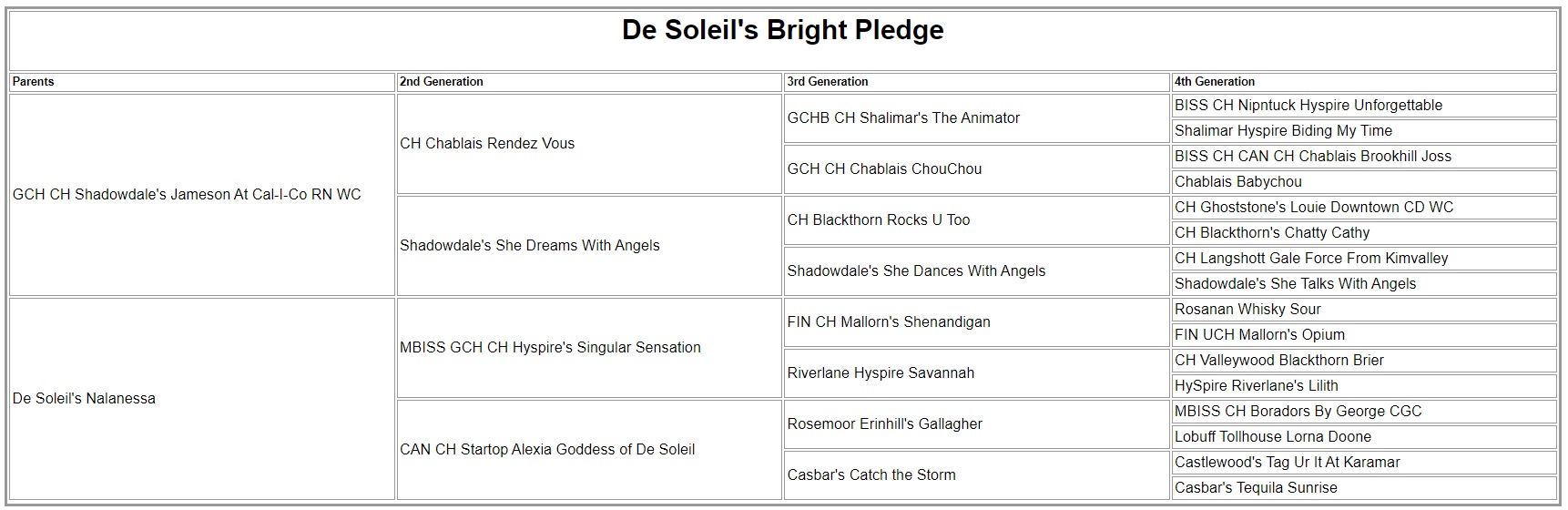1568x510 pixels.
Task: Click the 4th Generation column header
Action: click(1215, 82)
